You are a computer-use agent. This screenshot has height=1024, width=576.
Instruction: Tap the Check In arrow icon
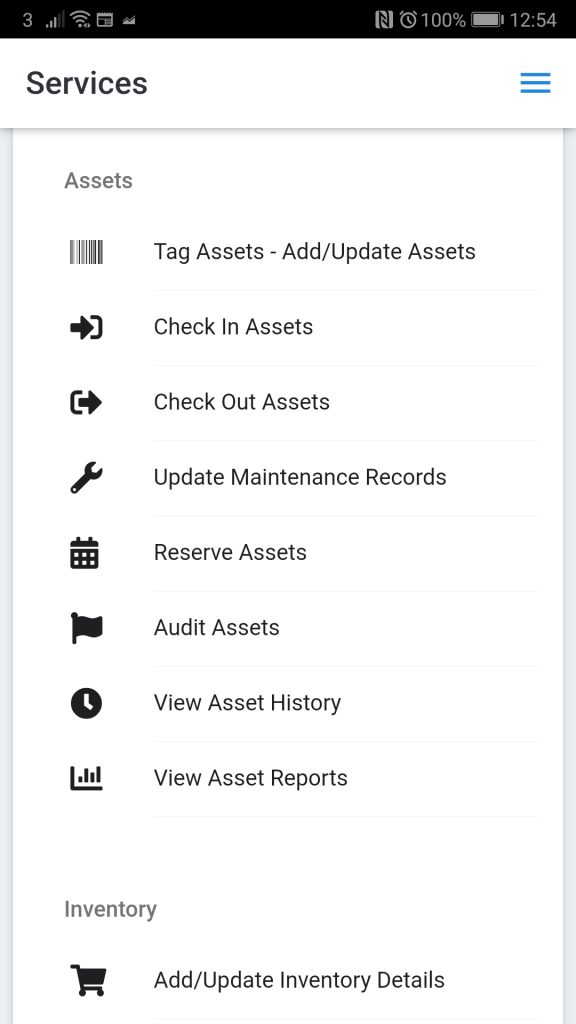(86, 327)
